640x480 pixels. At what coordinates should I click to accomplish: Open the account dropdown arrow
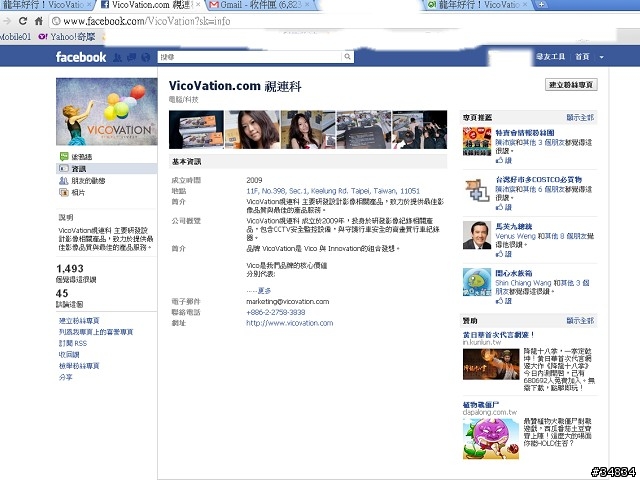(601, 57)
